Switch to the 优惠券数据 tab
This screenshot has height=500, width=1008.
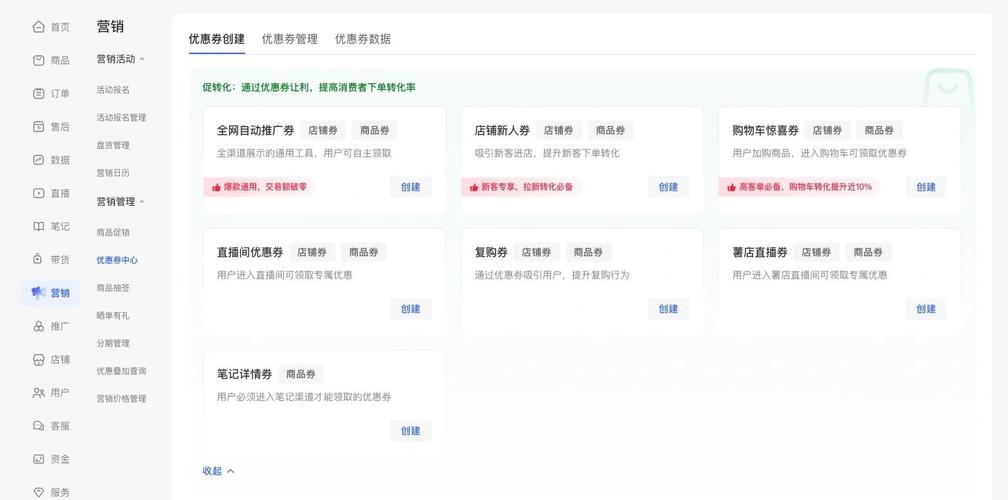pos(363,39)
